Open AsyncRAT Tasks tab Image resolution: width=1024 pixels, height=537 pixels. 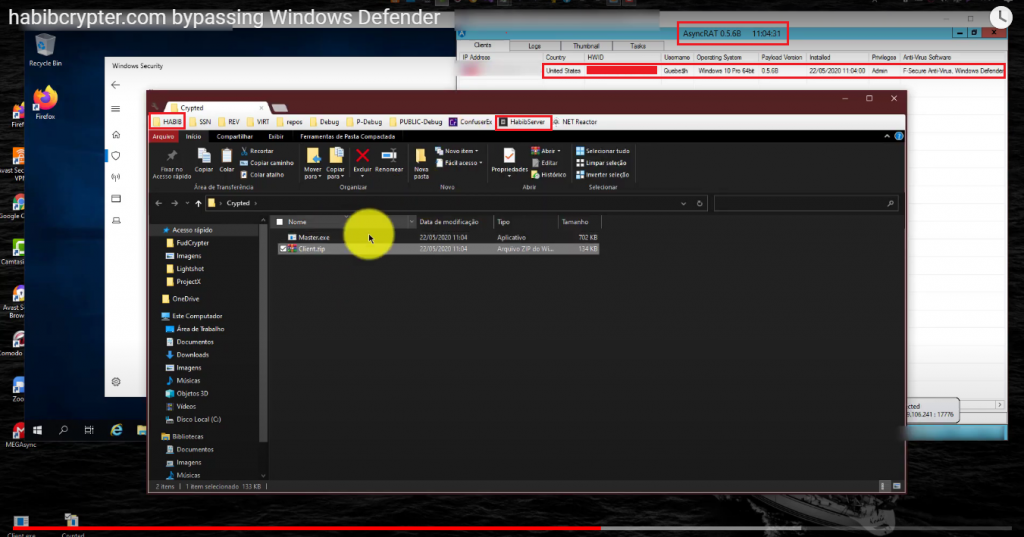pos(637,46)
